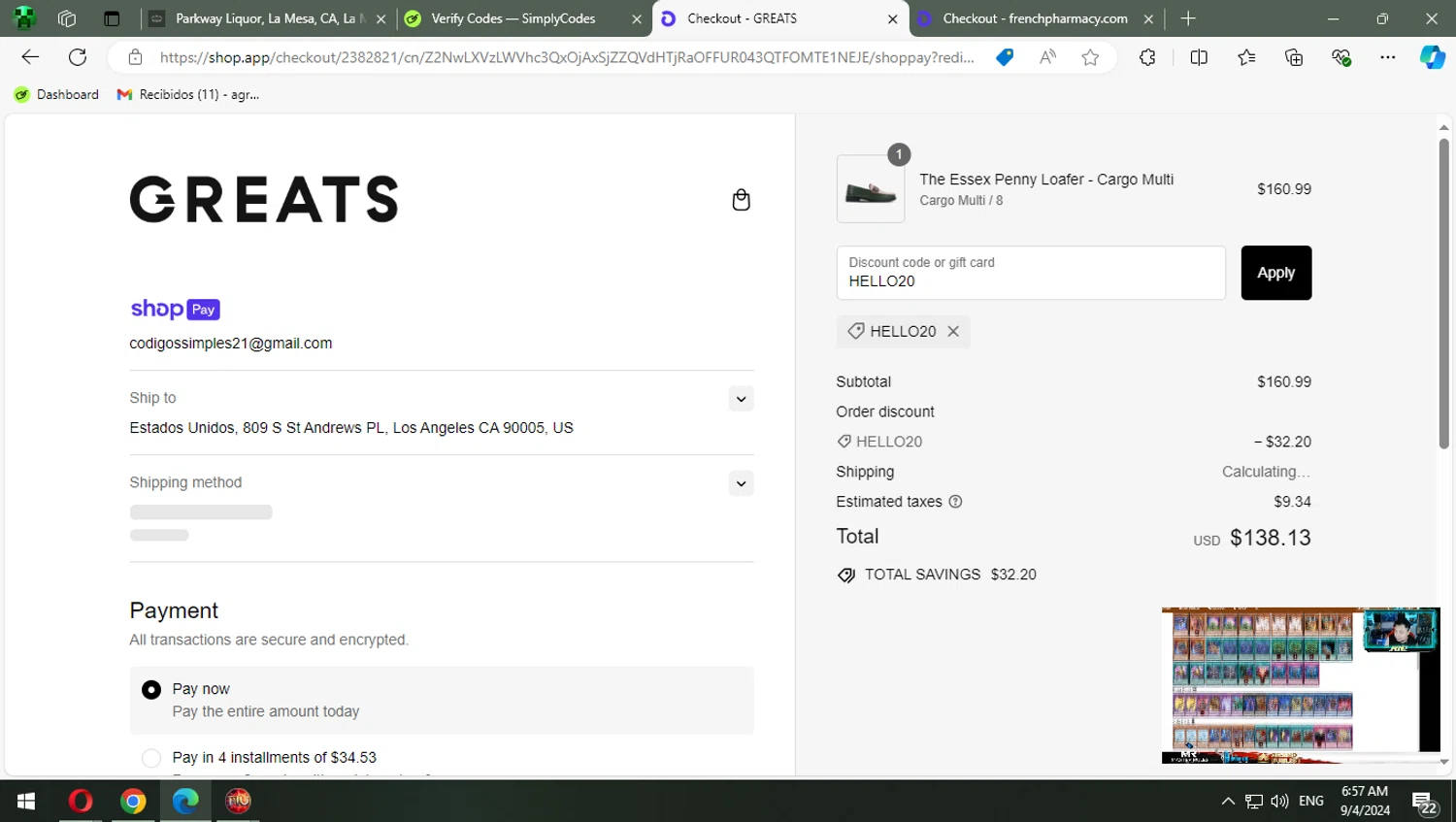The width and height of the screenshot is (1456, 822).
Task: Toggle split screen view icon
Action: (x=1199, y=57)
